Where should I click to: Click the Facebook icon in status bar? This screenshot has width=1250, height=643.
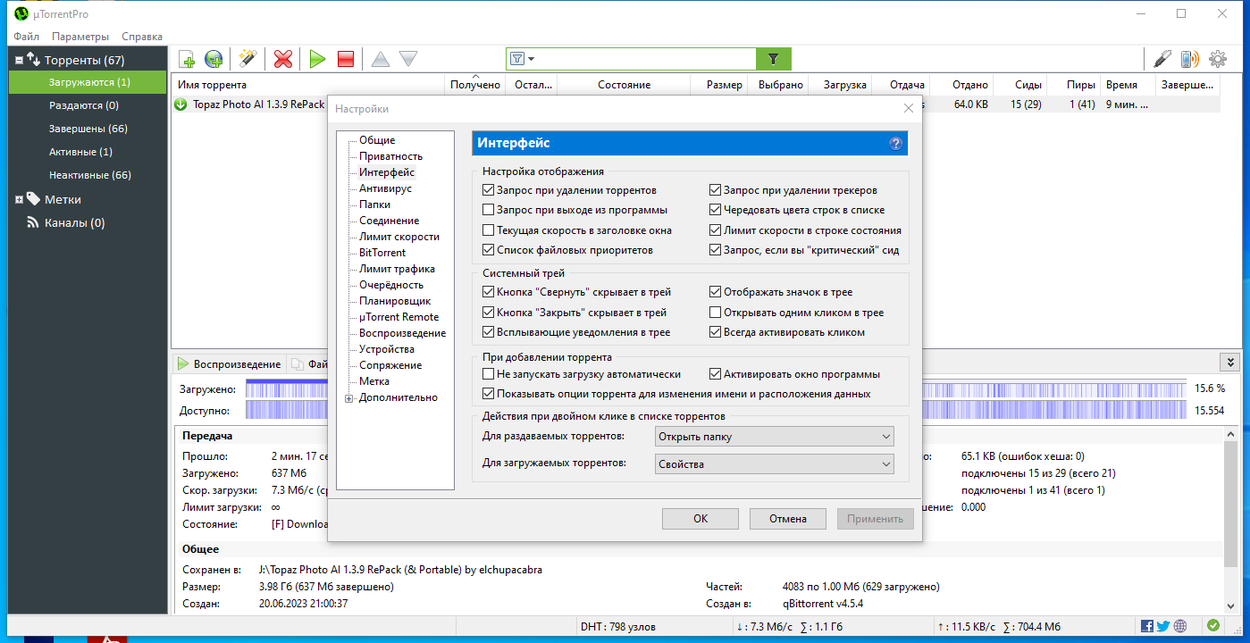(x=1147, y=627)
